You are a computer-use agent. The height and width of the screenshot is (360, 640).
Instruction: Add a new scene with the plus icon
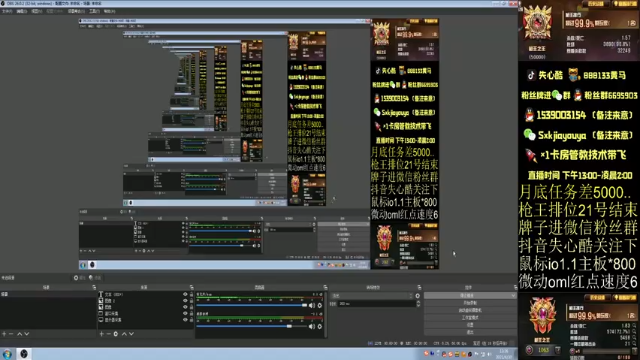coord(4,334)
